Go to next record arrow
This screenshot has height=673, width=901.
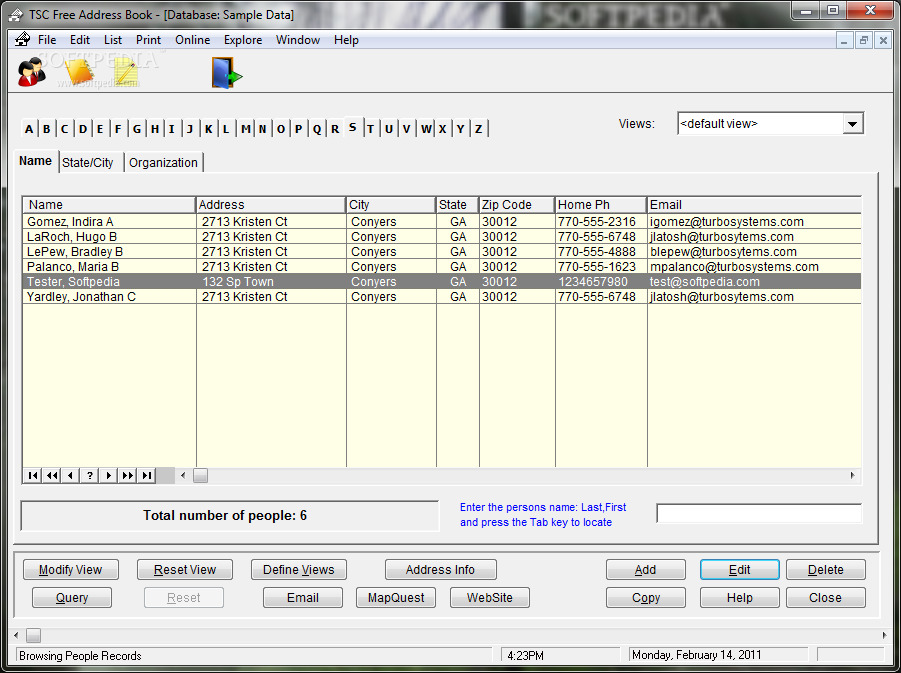109,475
